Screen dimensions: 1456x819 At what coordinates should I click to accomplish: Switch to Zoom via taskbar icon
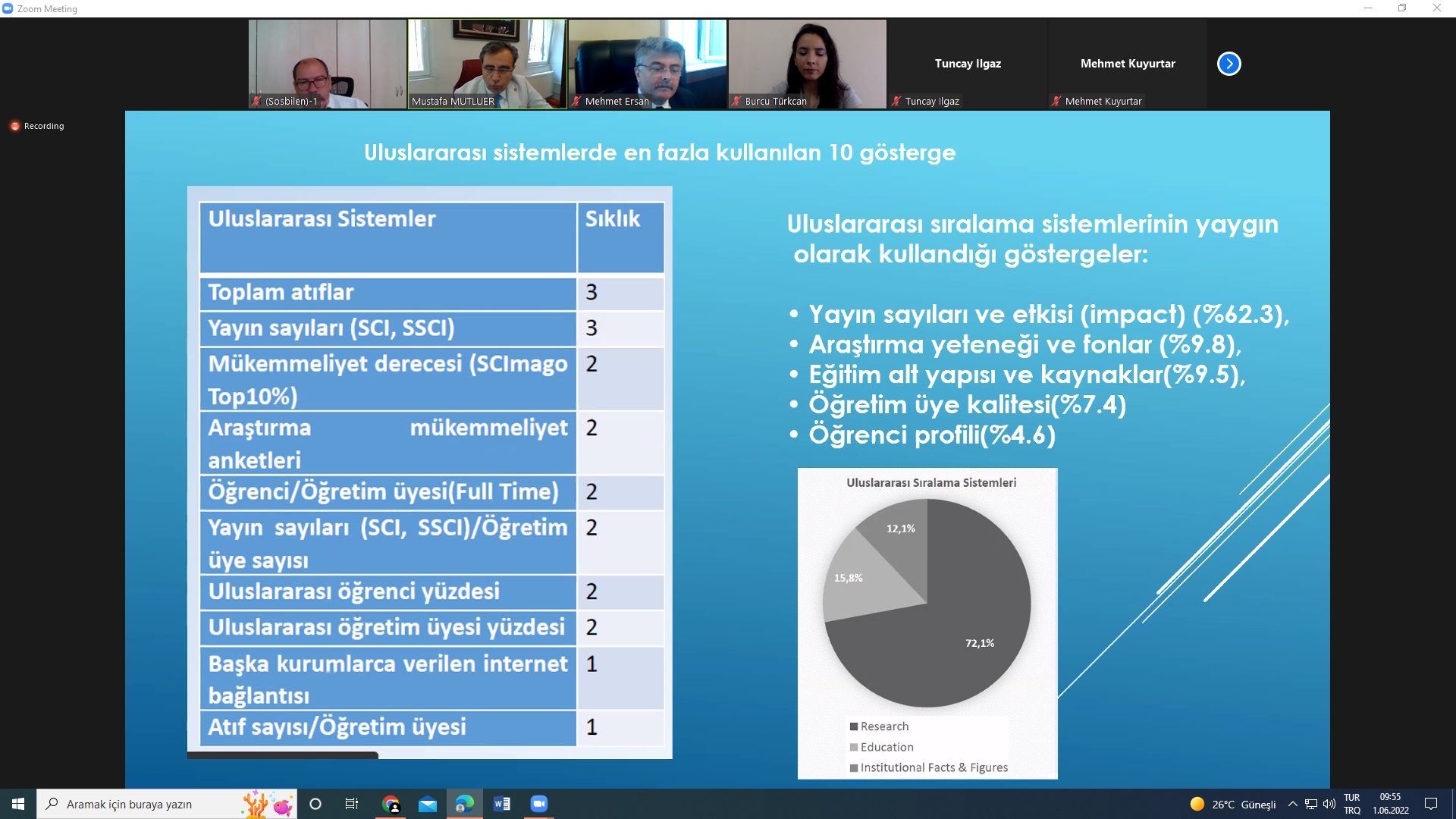539,804
